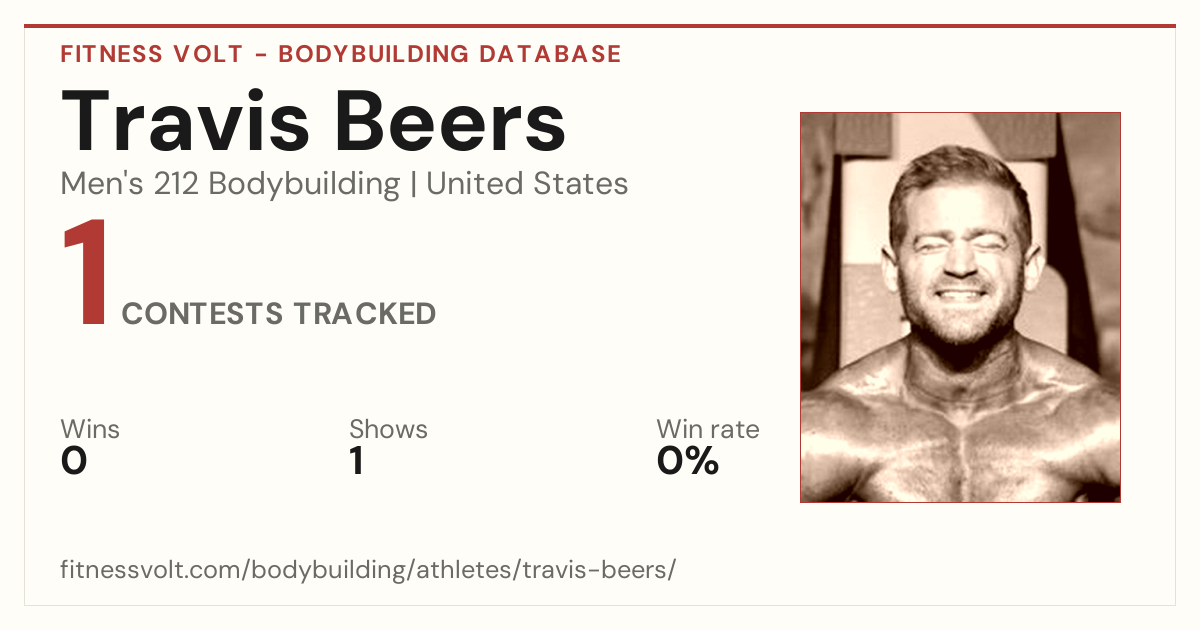This screenshot has width=1200, height=630.
Task: Click the Fitness Volt Bodybuilding Database header
Action: click(x=341, y=54)
